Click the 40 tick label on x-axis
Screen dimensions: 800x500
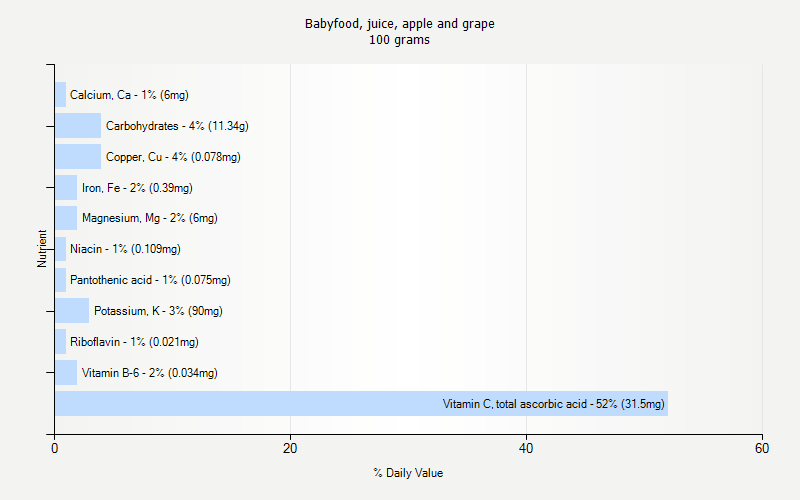[x=526, y=448]
